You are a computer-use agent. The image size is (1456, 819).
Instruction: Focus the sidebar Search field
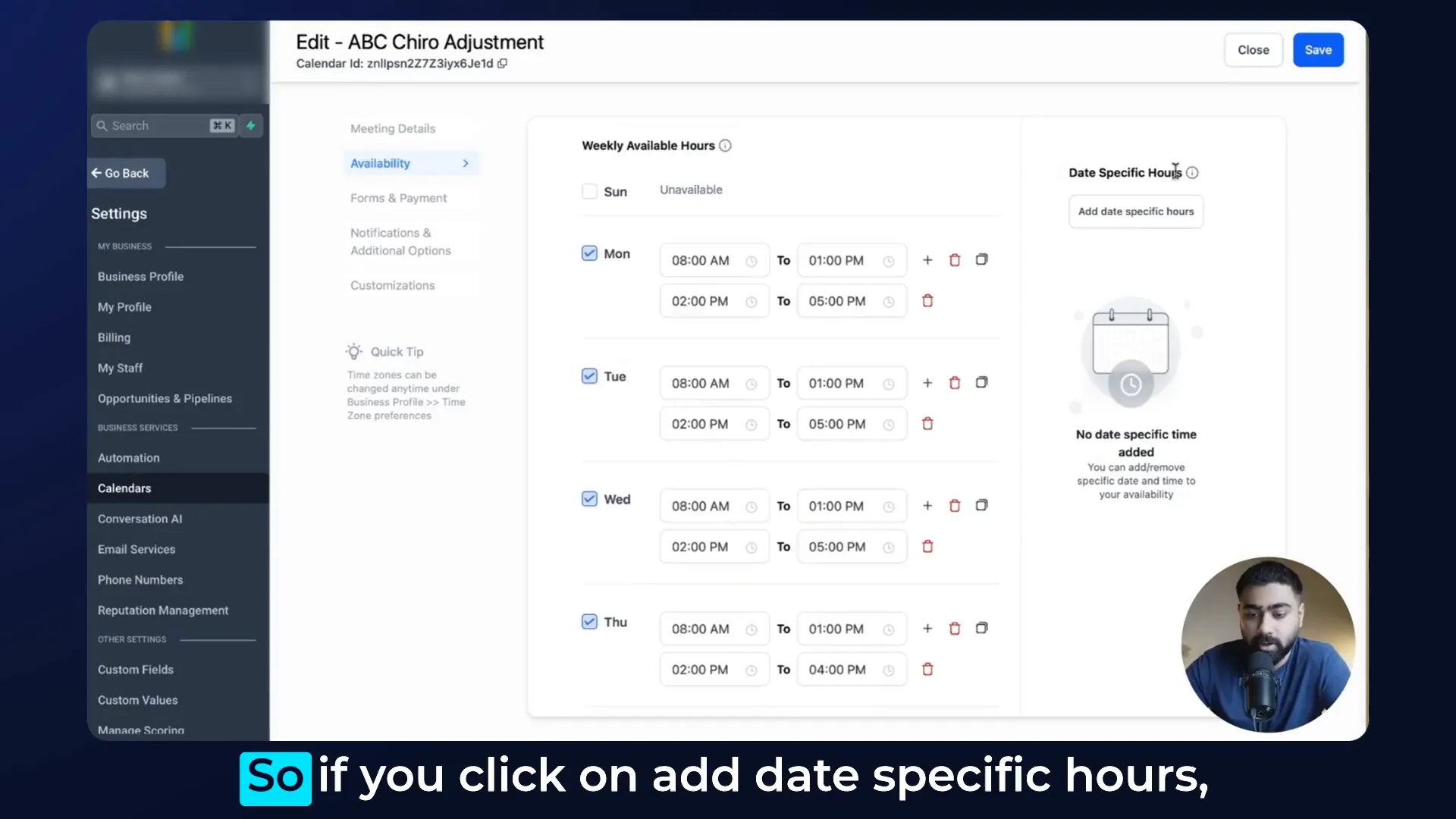pos(164,126)
